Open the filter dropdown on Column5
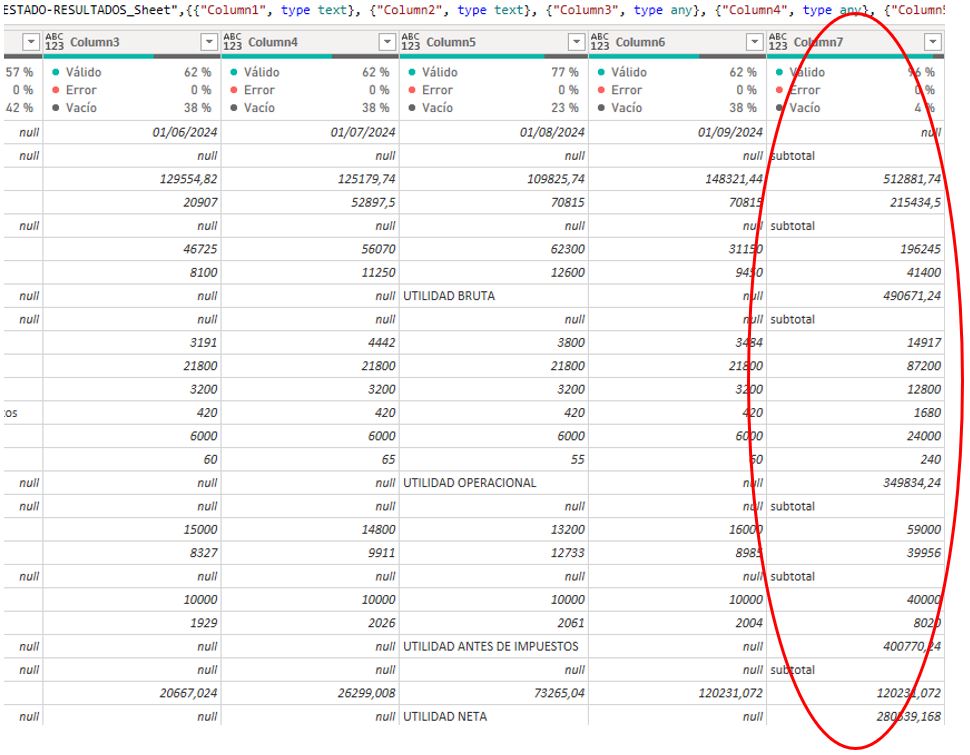The height and width of the screenshot is (755, 970). 576,43
